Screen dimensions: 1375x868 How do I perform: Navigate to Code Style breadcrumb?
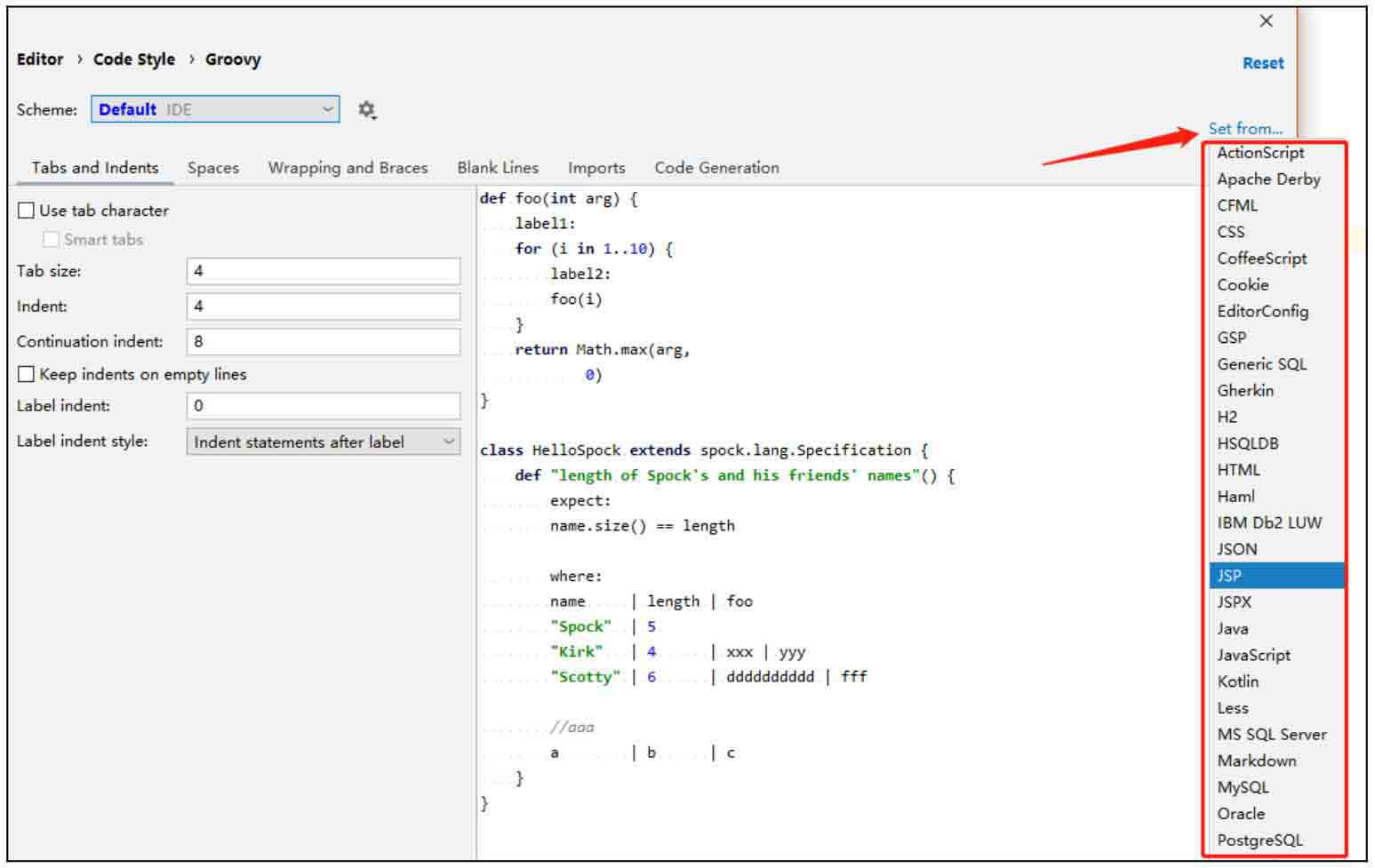click(134, 60)
